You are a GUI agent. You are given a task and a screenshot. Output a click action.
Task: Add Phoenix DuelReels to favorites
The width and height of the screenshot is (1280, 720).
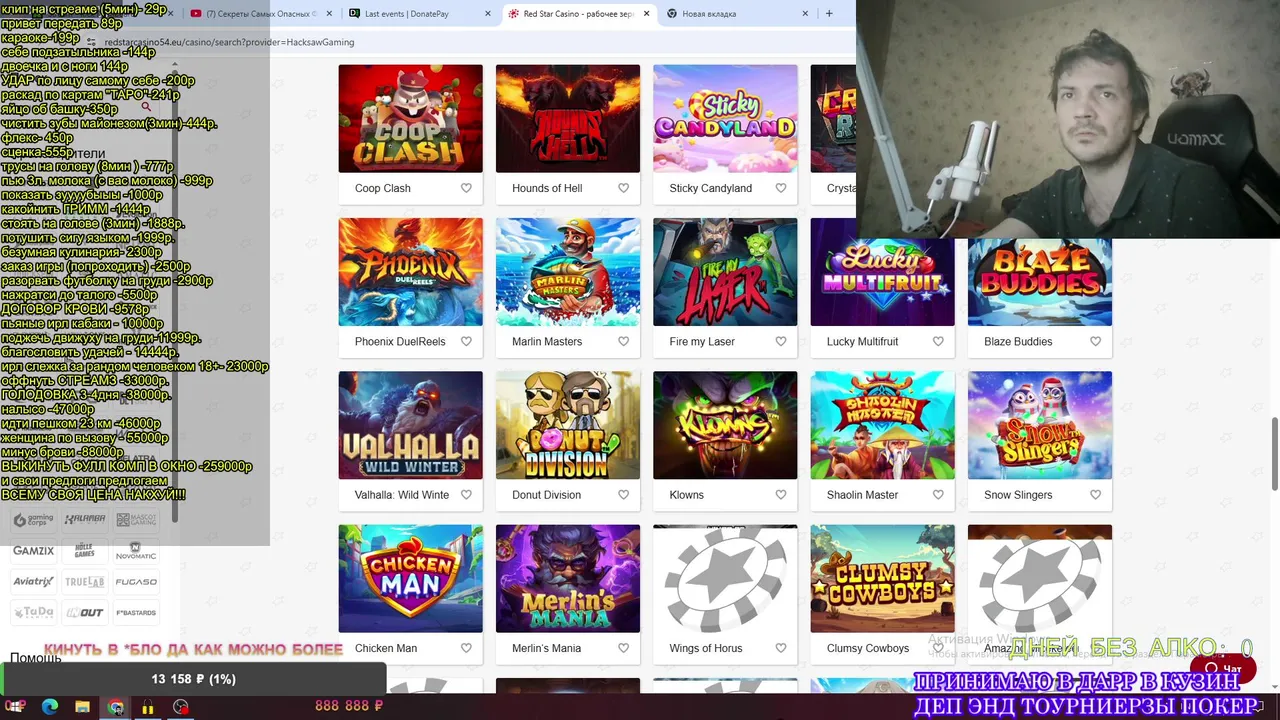tap(466, 341)
